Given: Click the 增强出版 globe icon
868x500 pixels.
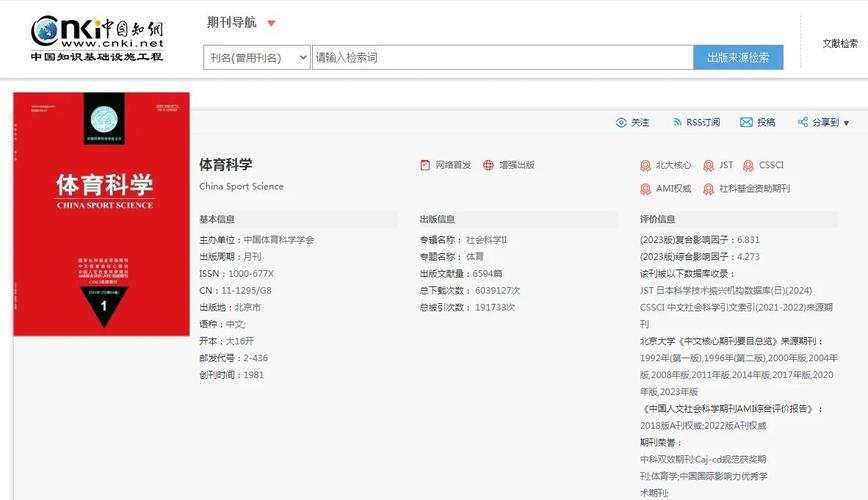Looking at the screenshot, I should 488,165.
